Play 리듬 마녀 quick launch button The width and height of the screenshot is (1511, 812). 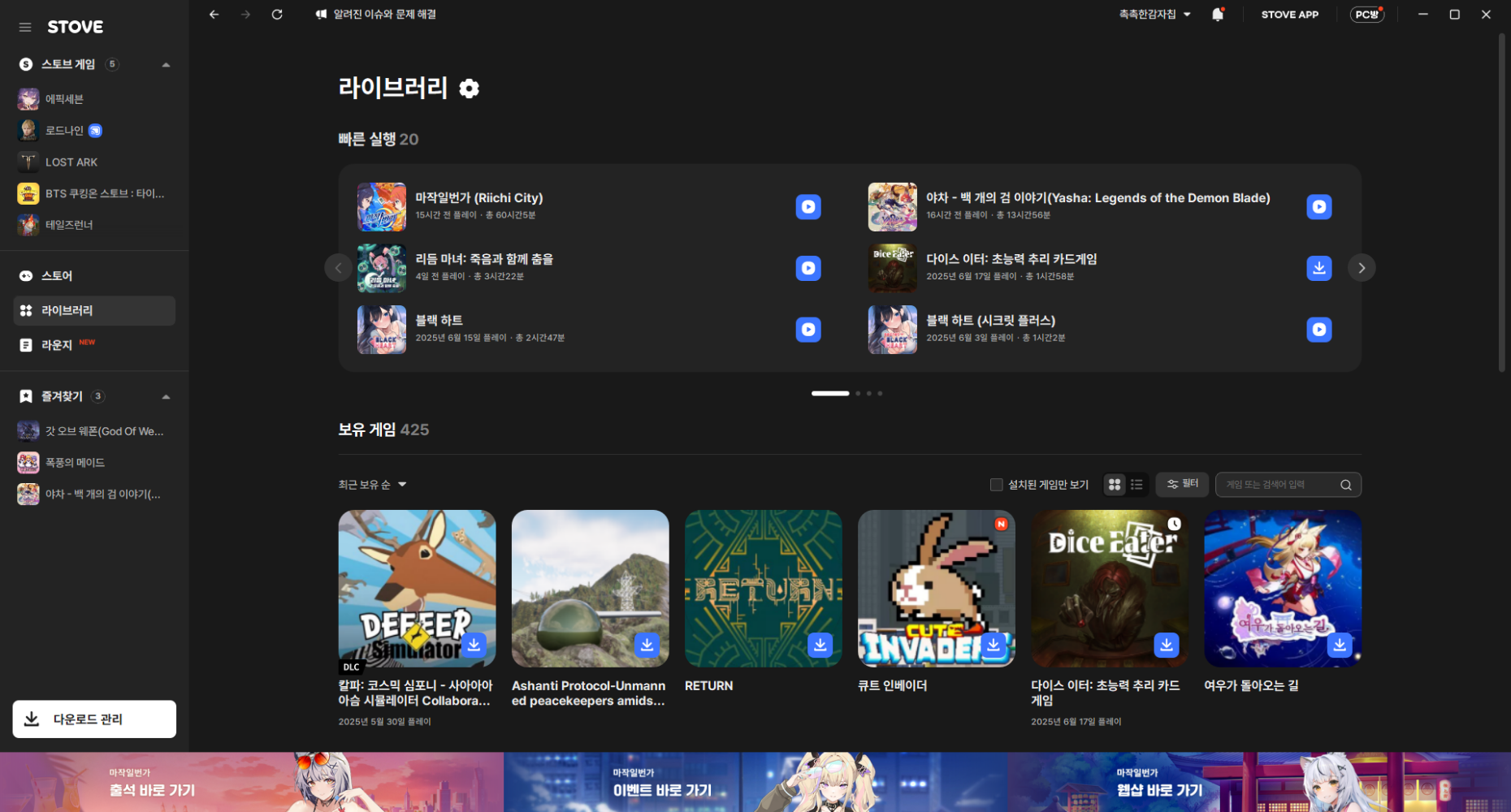click(x=808, y=268)
